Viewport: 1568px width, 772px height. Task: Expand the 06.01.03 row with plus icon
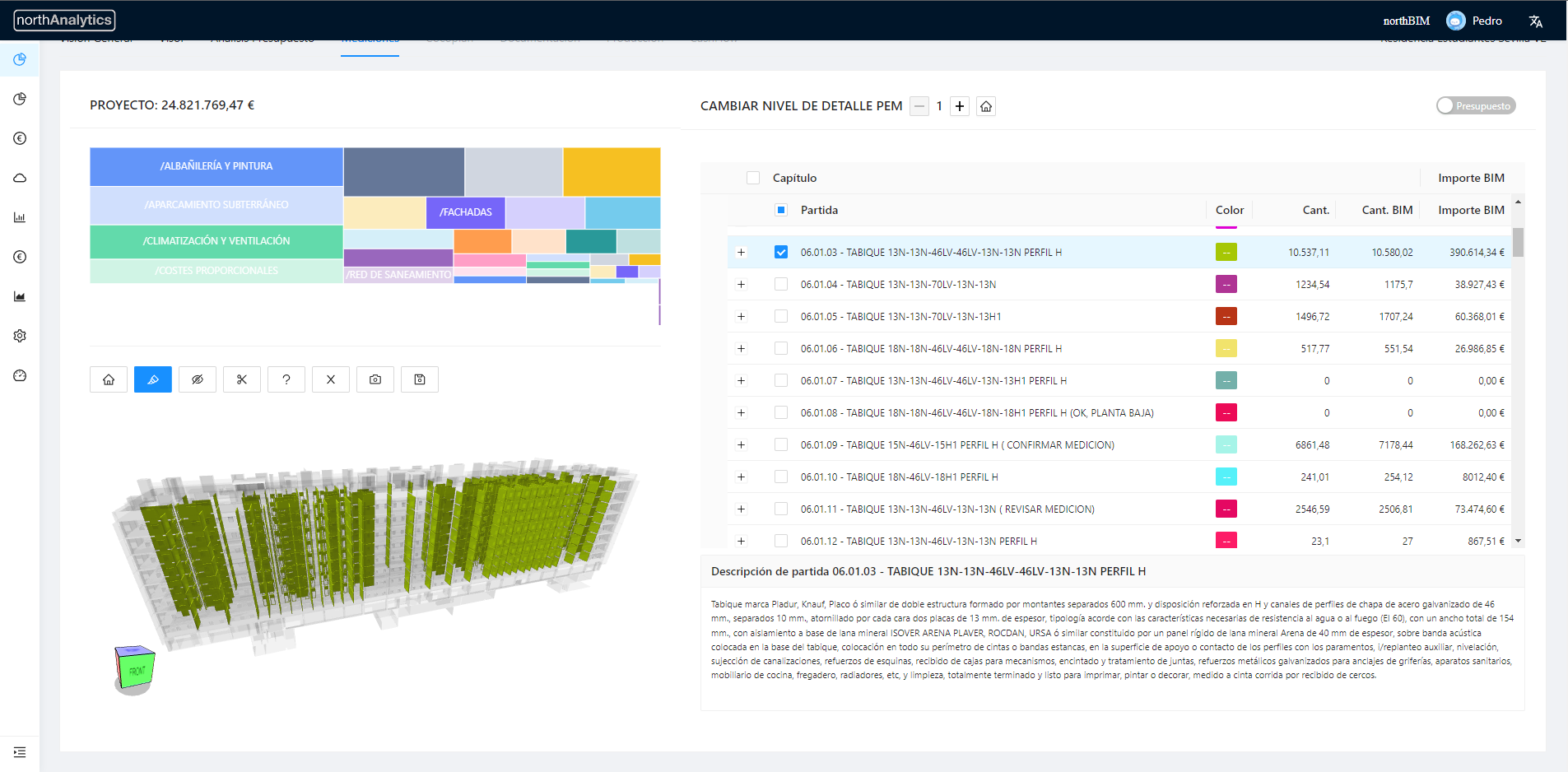tap(741, 253)
